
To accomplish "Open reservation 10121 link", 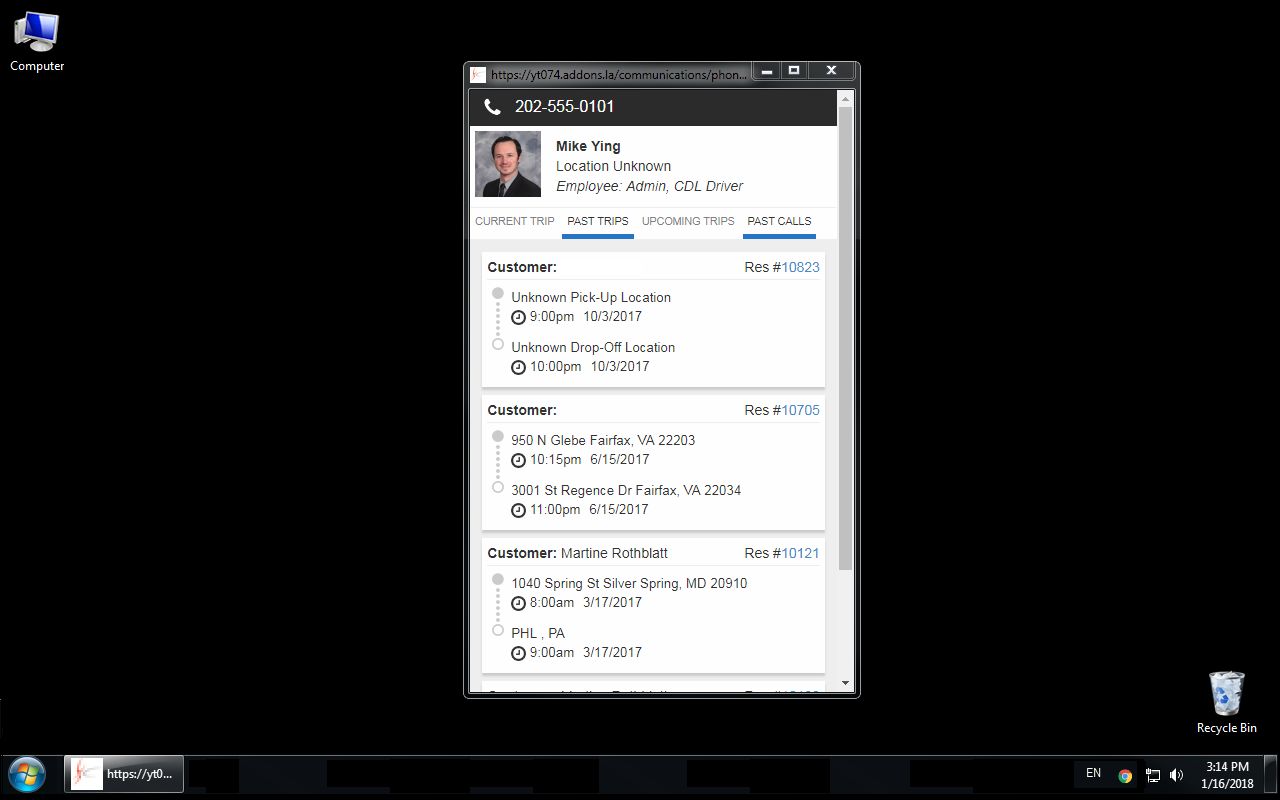I will coord(799,553).
